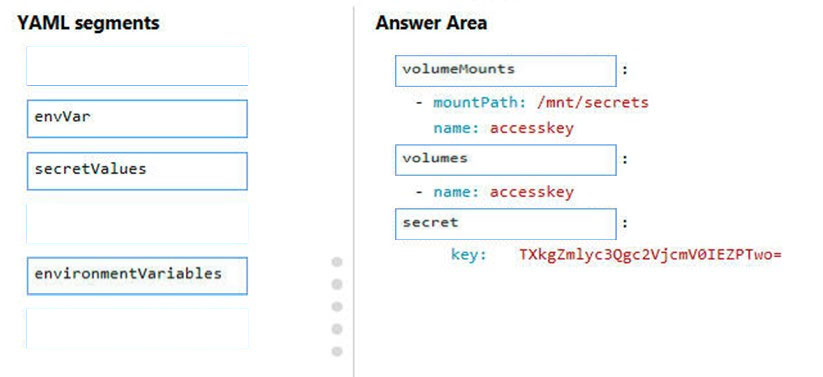Click the fourth divider handle dot
The image size is (823, 377).
(x=337, y=329)
